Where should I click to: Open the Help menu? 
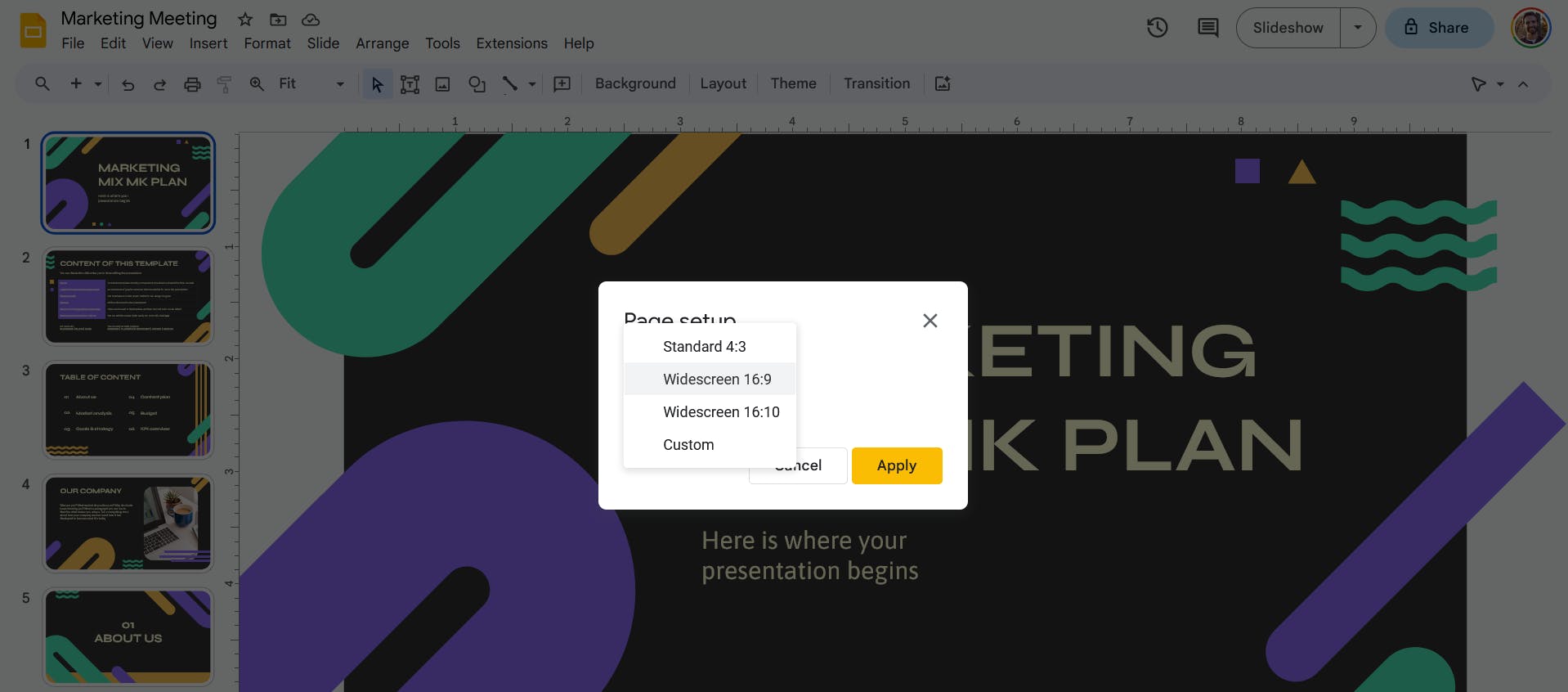579,43
